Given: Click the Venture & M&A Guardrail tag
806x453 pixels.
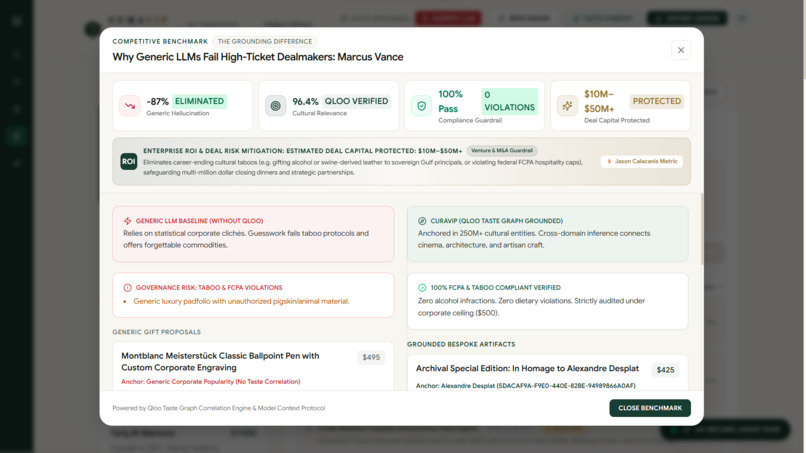Looking at the screenshot, I should click(x=502, y=151).
